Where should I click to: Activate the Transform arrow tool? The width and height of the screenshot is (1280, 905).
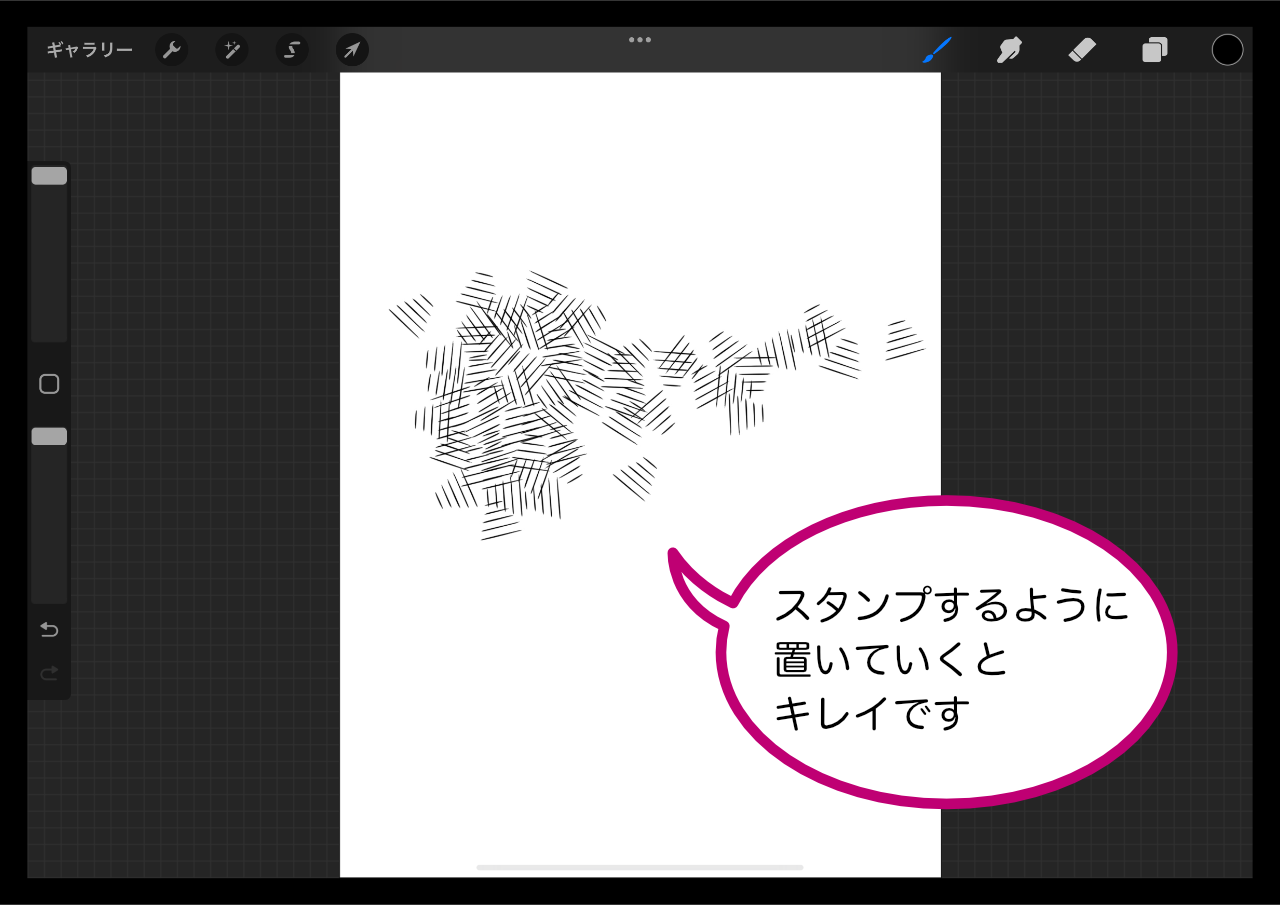tap(352, 50)
